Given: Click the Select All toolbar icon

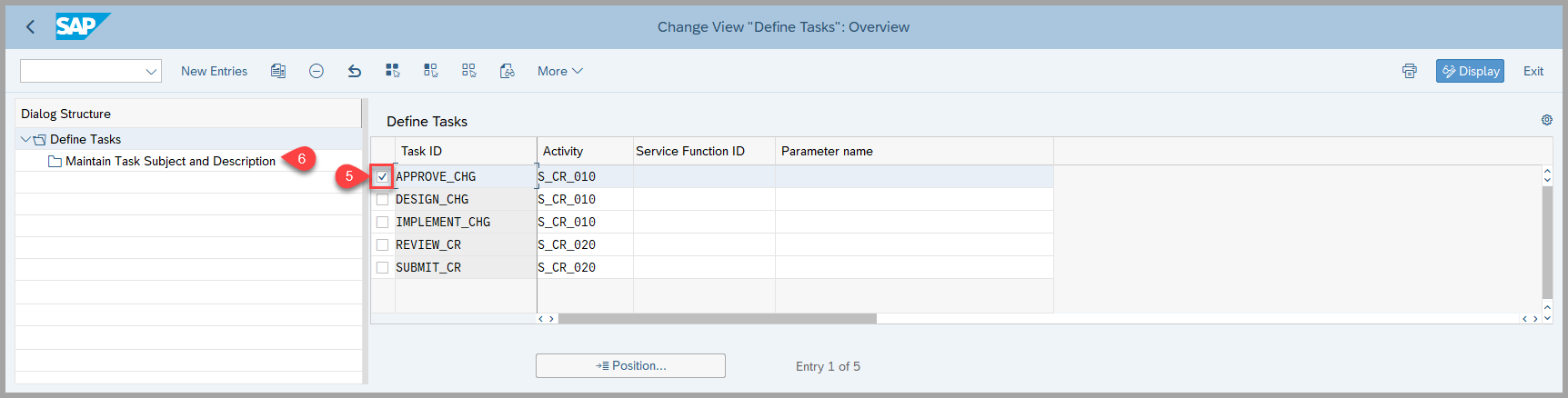Looking at the screenshot, I should pyautogui.click(x=393, y=71).
